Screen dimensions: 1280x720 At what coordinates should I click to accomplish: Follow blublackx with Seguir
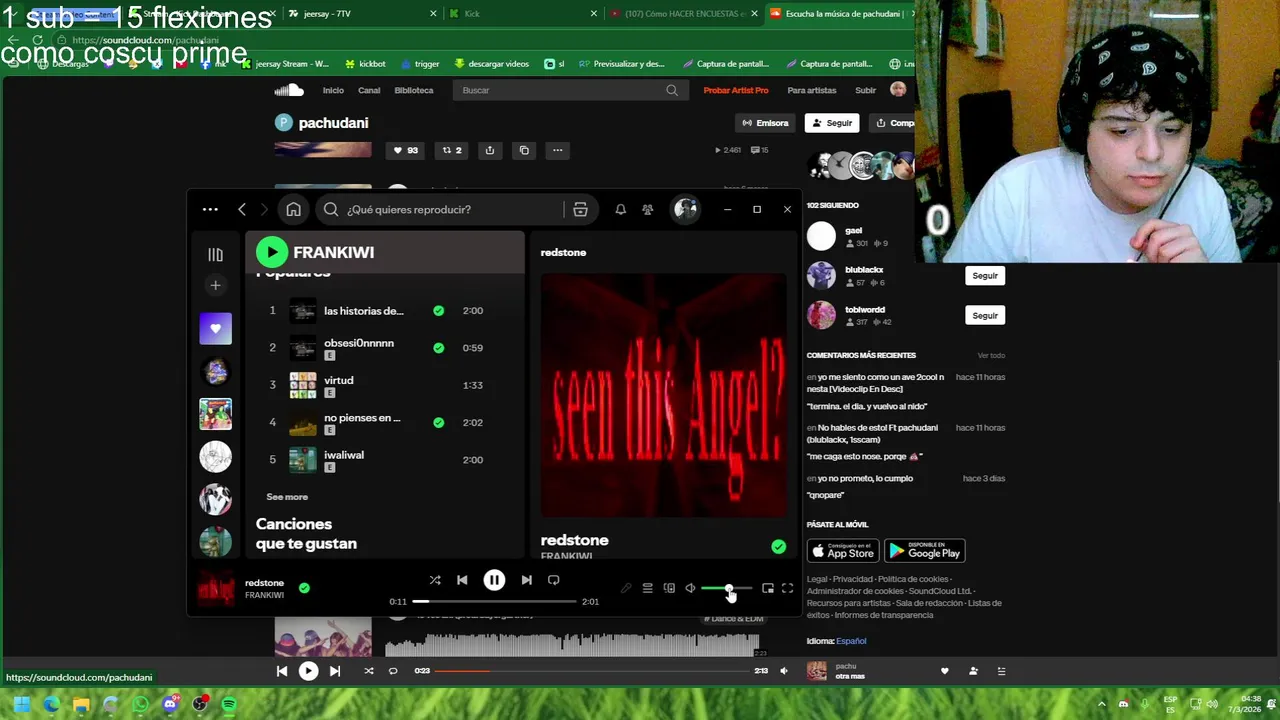click(985, 276)
